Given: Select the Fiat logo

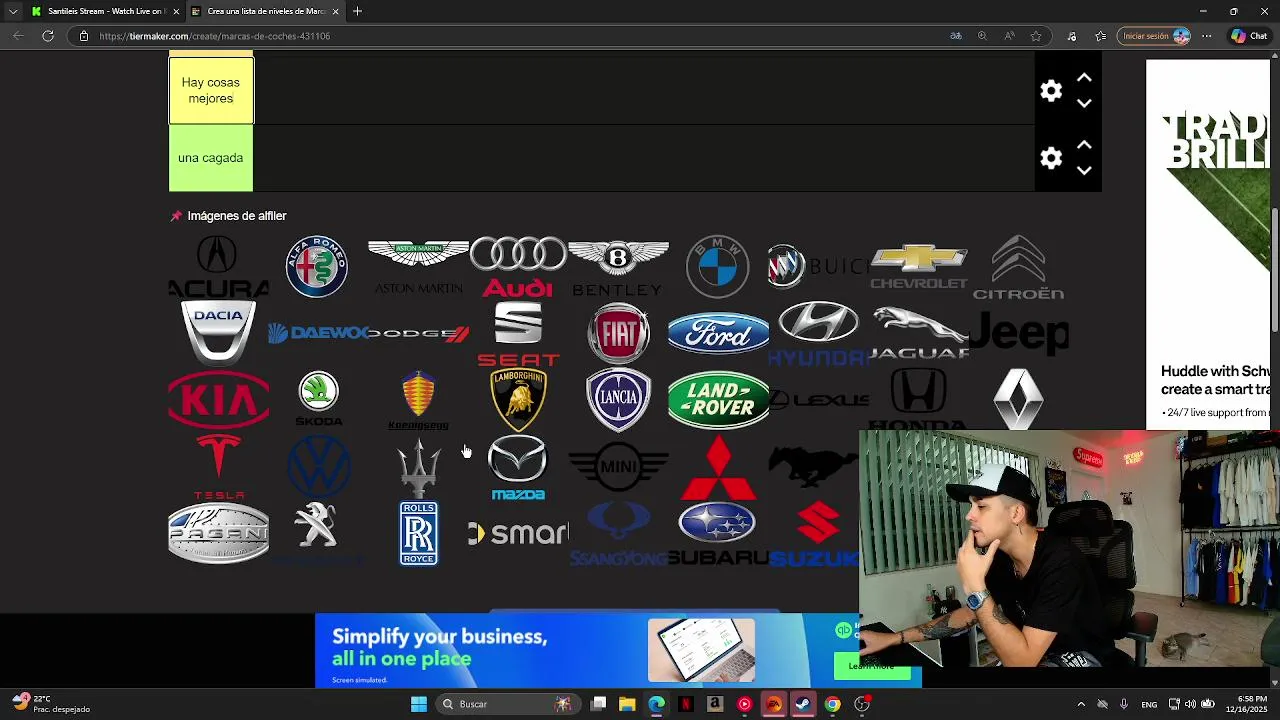Looking at the screenshot, I should point(618,332).
